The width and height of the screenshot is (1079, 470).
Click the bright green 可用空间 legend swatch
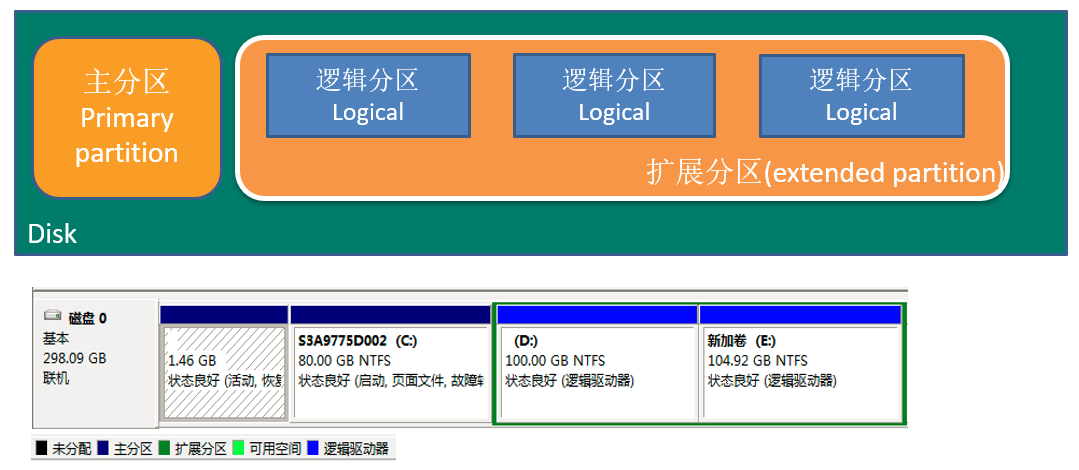pyautogui.click(x=239, y=449)
